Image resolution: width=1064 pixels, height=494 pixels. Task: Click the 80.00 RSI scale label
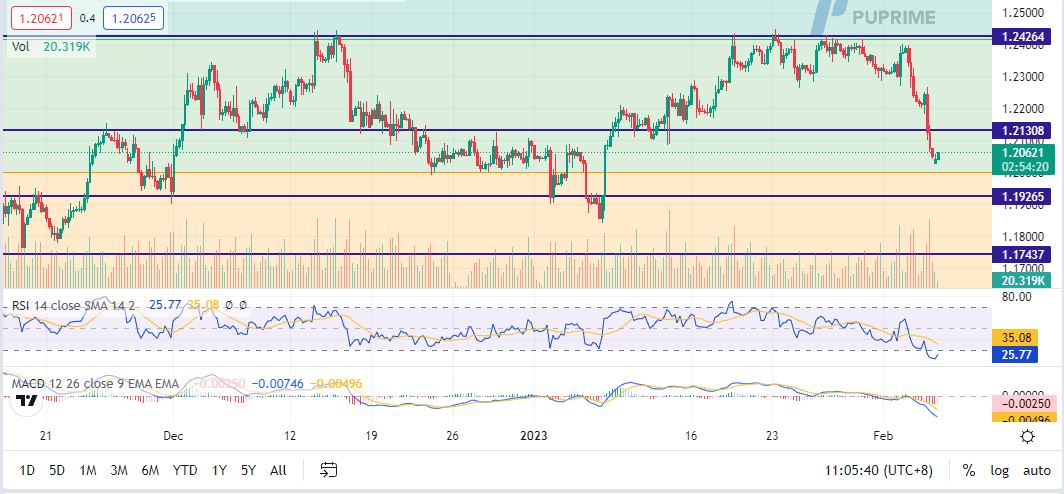point(1016,297)
